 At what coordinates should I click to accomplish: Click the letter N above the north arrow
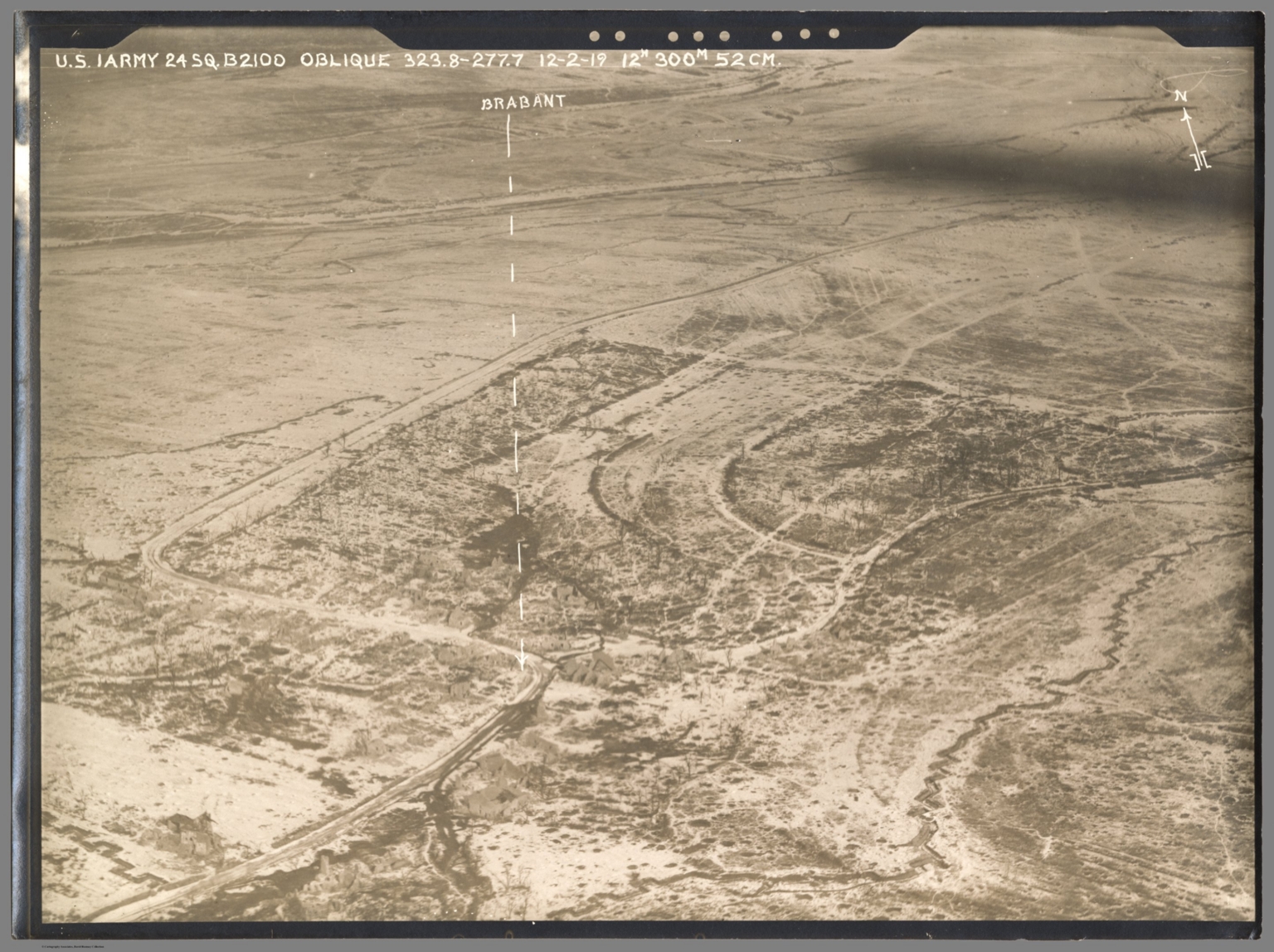pyautogui.click(x=1181, y=96)
